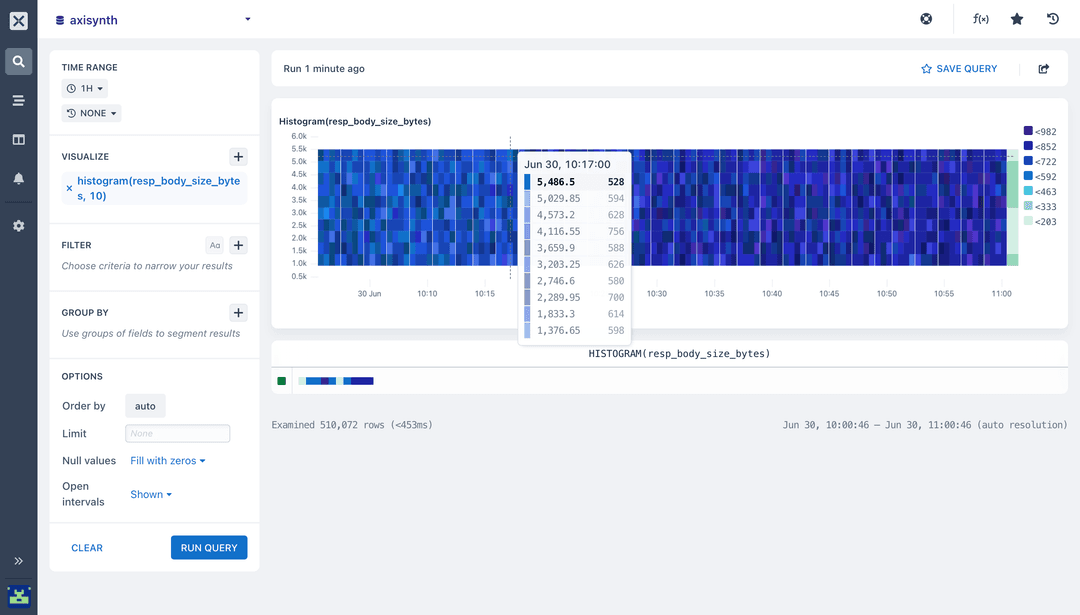Viewport: 1080px width, 615px height.
Task: Expand the Fill with zeros dropdown
Action: [166, 460]
